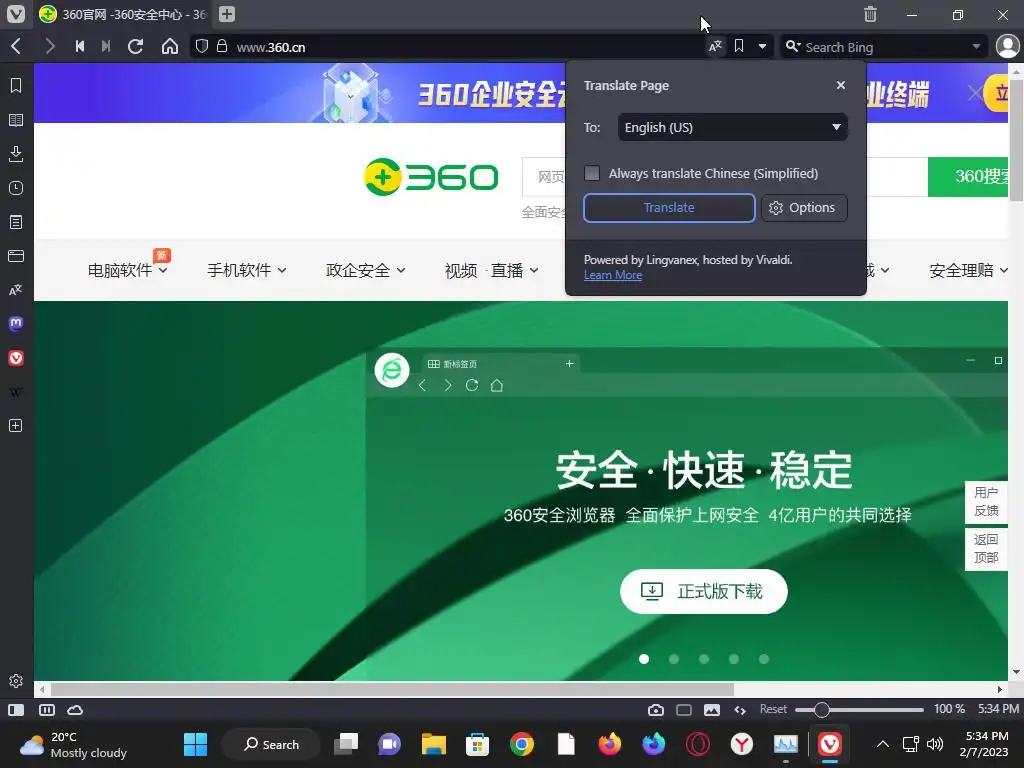Select the first carousel dot
This screenshot has width=1024, height=768.
coord(644,659)
